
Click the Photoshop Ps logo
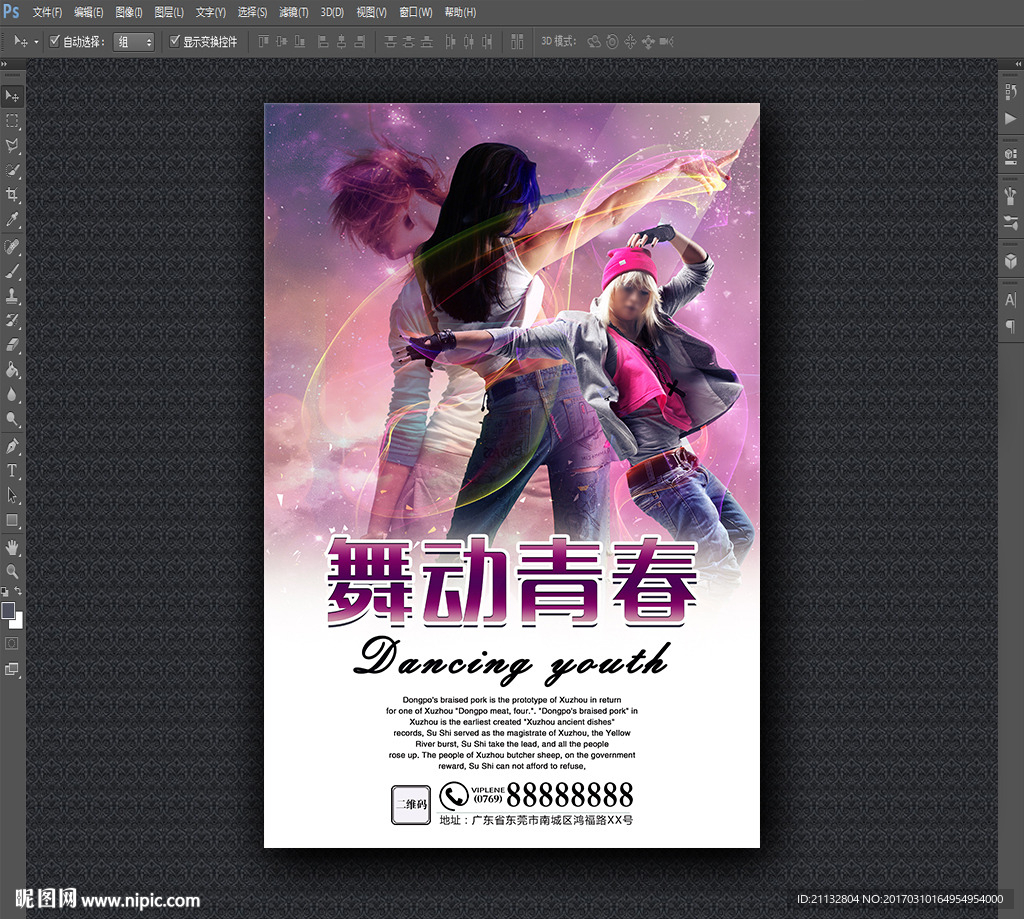11,11
